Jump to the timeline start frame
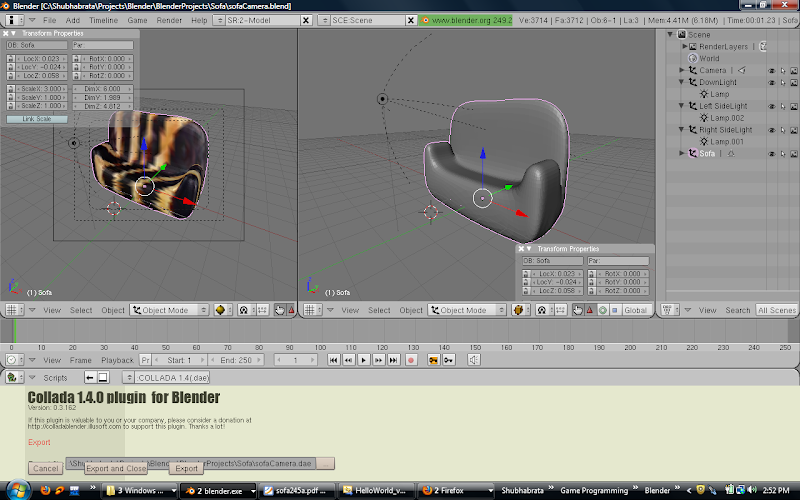This screenshot has width=800, height=500. [335, 359]
